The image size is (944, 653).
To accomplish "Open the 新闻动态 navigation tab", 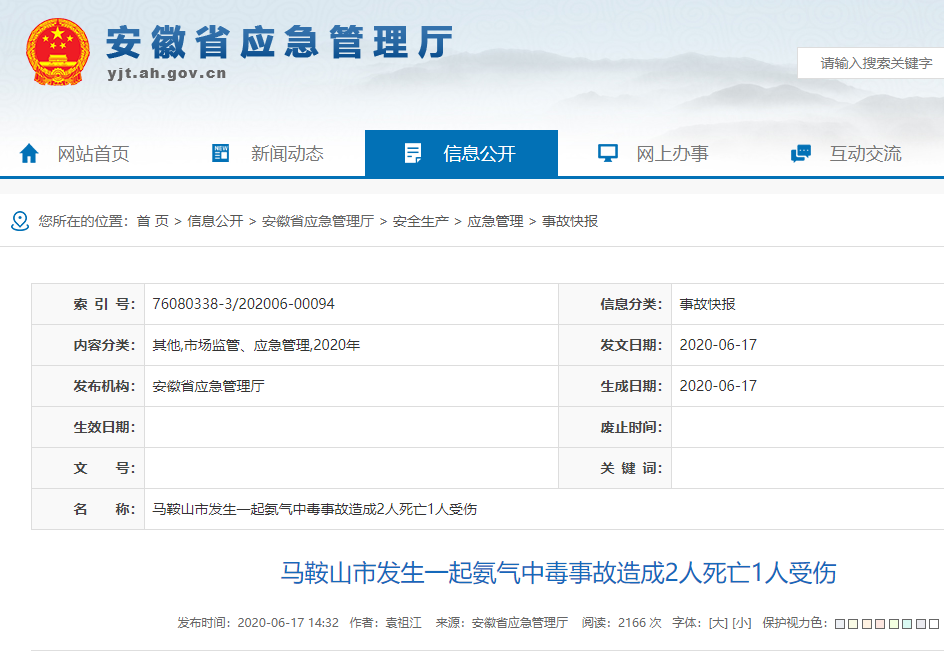I will [x=286, y=153].
